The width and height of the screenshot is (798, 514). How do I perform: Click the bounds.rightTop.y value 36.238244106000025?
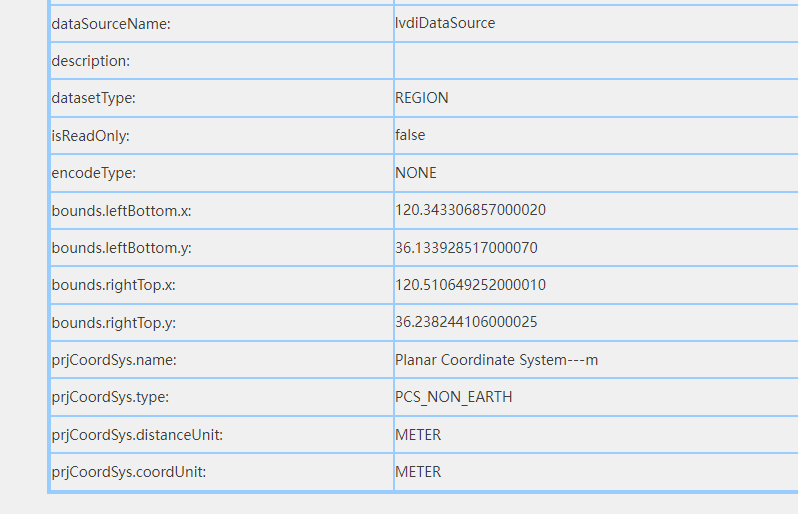coord(466,322)
